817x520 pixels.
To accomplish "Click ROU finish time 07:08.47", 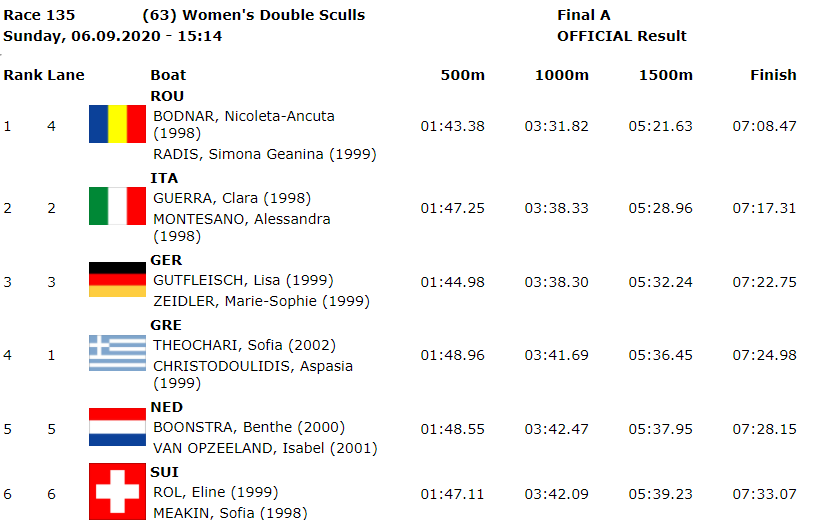I will click(x=764, y=126).
